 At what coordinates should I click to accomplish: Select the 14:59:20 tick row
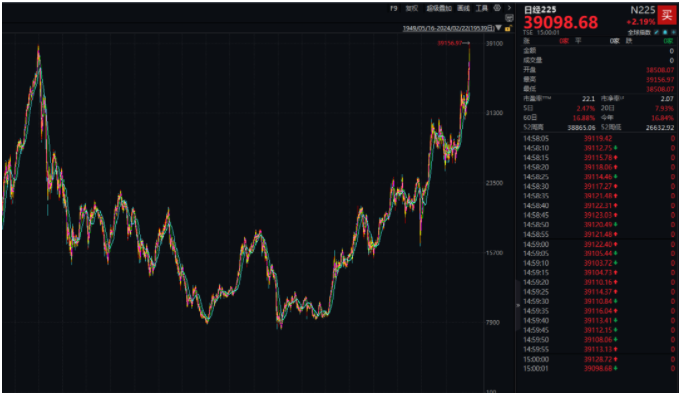coord(598,282)
